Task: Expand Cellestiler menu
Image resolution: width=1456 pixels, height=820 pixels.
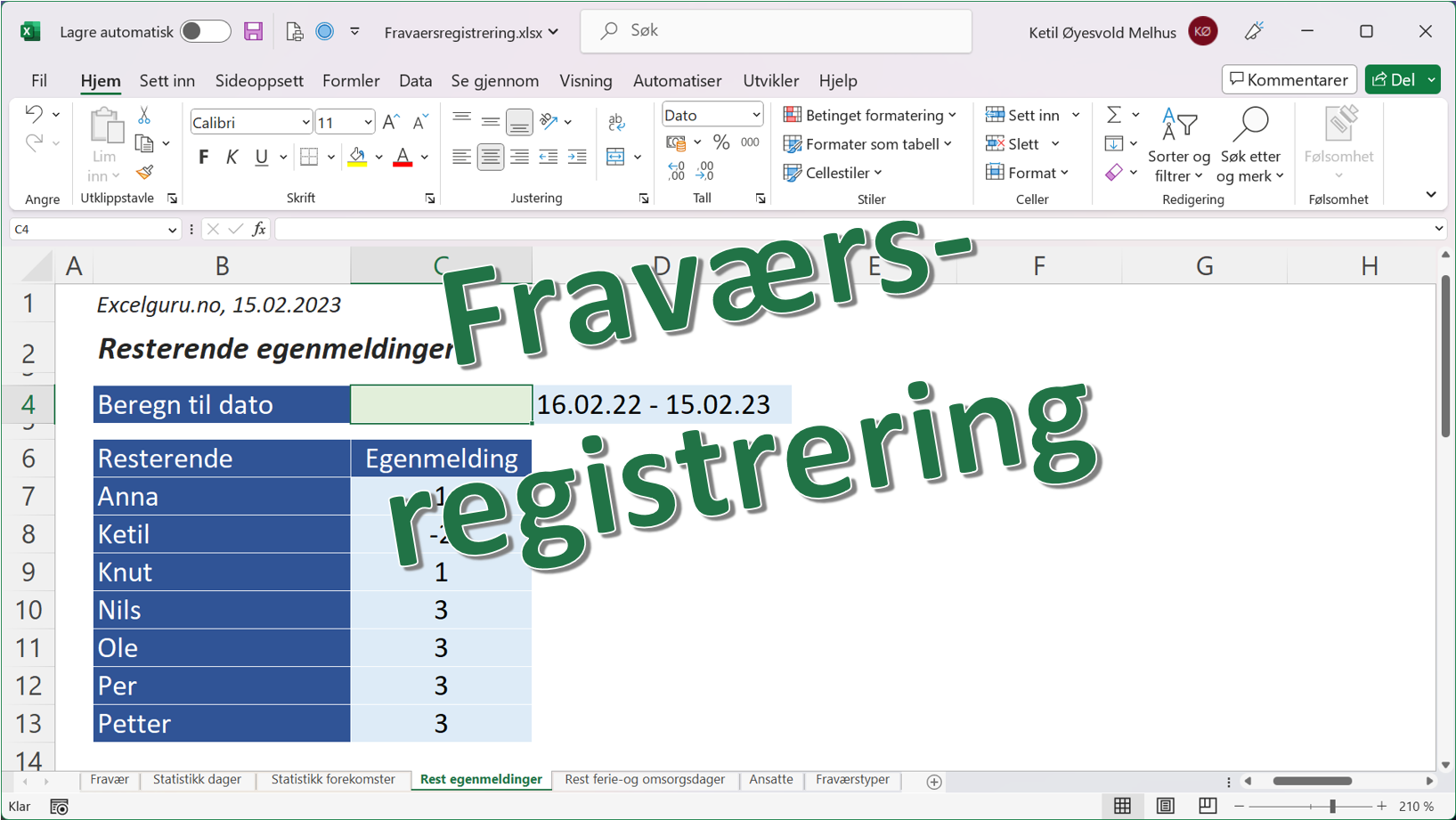Action: (833, 173)
